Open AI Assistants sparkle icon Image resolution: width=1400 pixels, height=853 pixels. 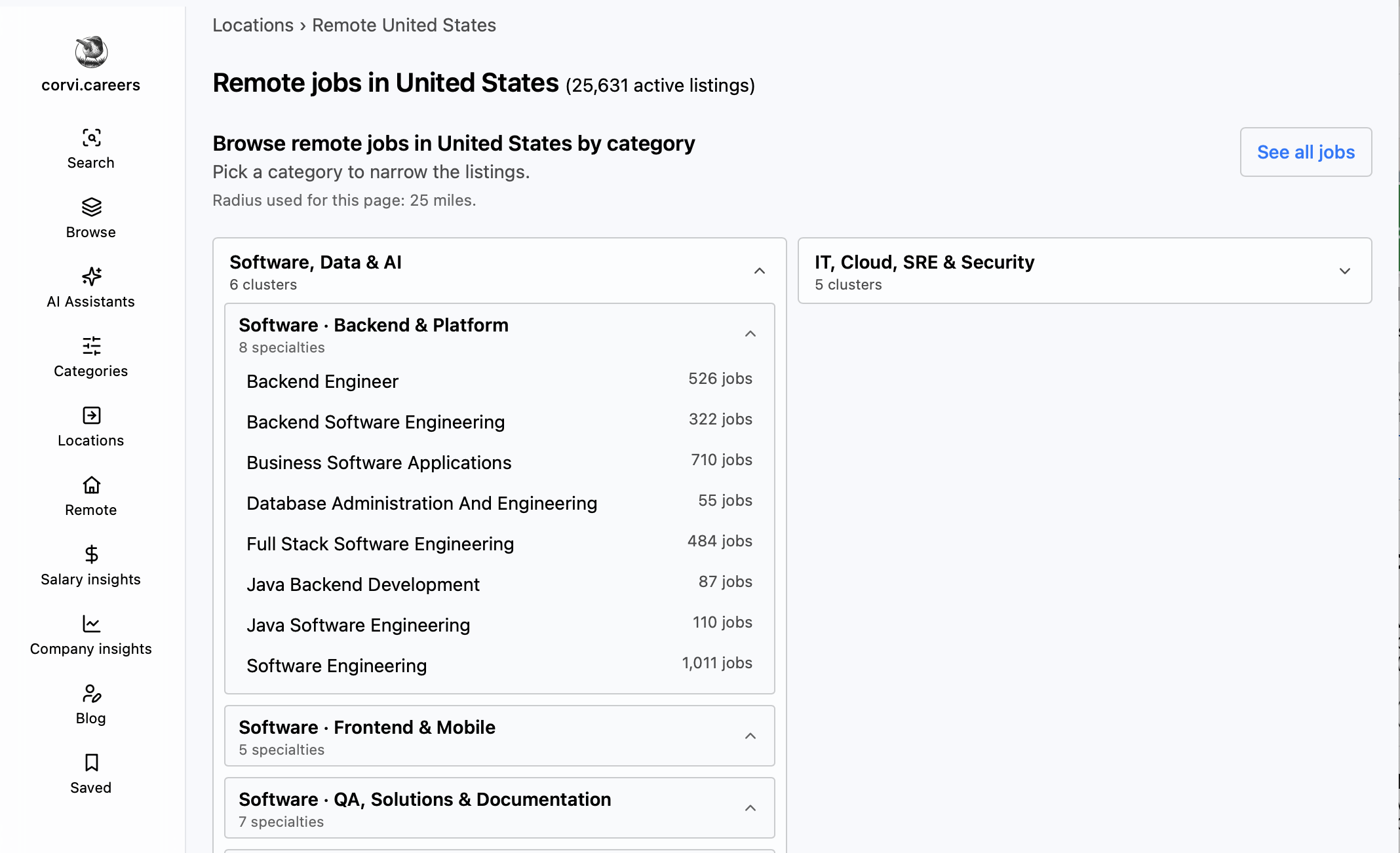point(91,276)
